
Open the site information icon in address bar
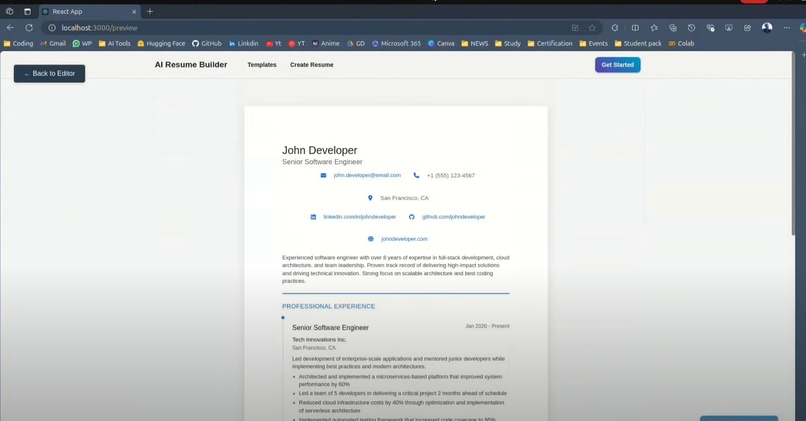[52, 28]
